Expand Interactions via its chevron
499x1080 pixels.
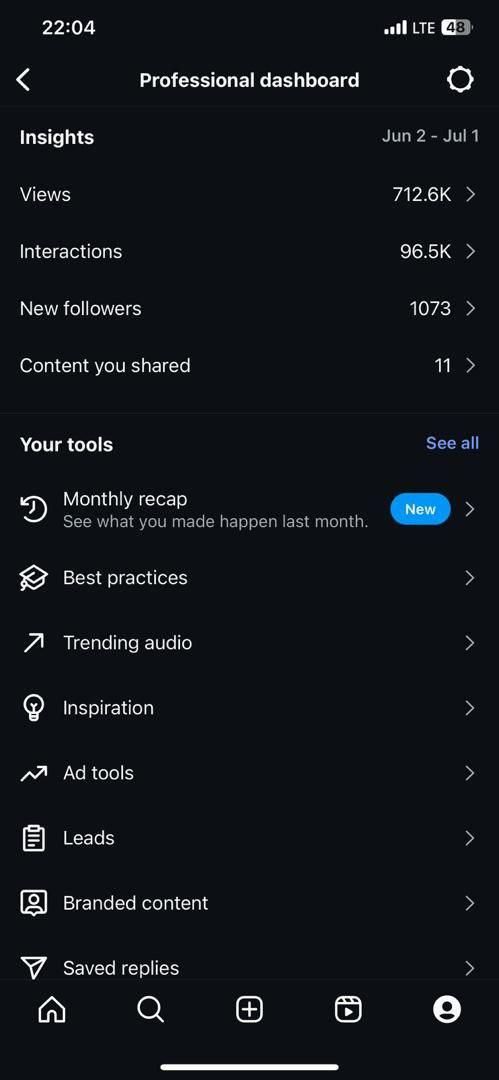click(x=471, y=252)
